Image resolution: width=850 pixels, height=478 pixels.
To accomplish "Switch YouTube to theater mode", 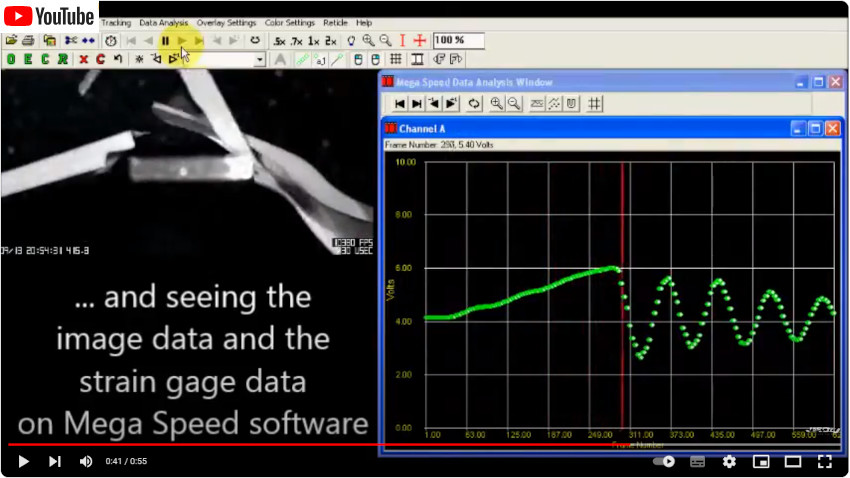I will [793, 461].
